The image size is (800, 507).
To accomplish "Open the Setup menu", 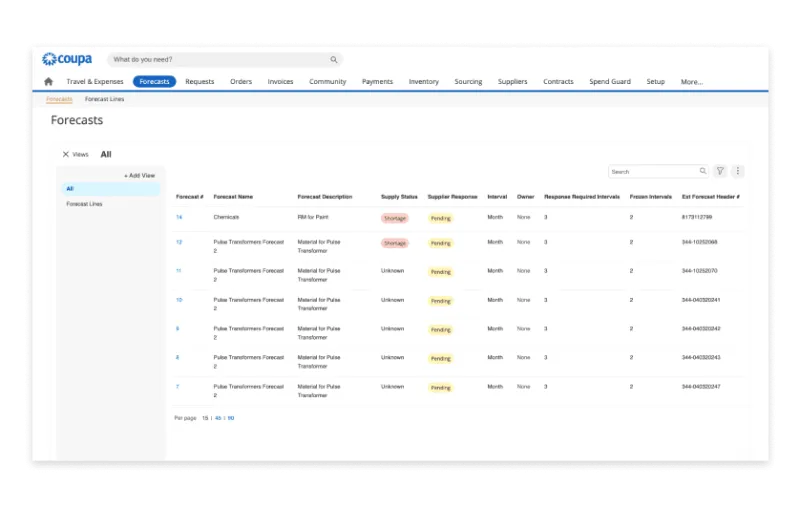I will [x=655, y=82].
